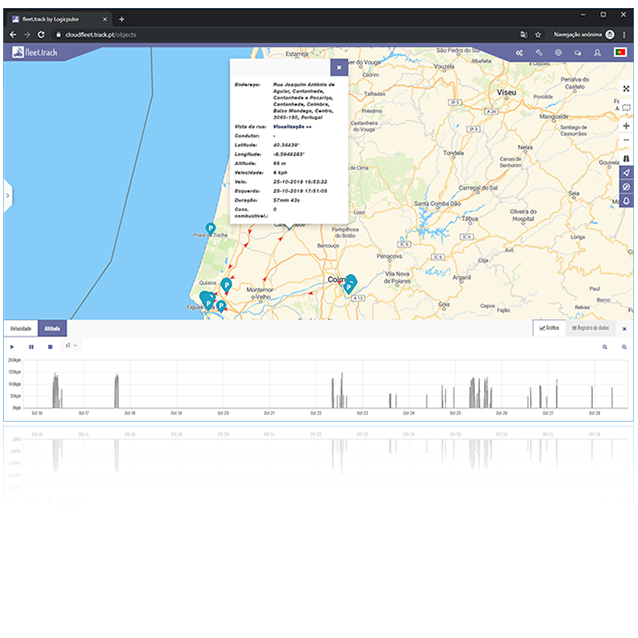Image resolution: width=638 pixels, height=638 pixels.
Task: Switch to Altitude tab
Action: (x=52, y=328)
